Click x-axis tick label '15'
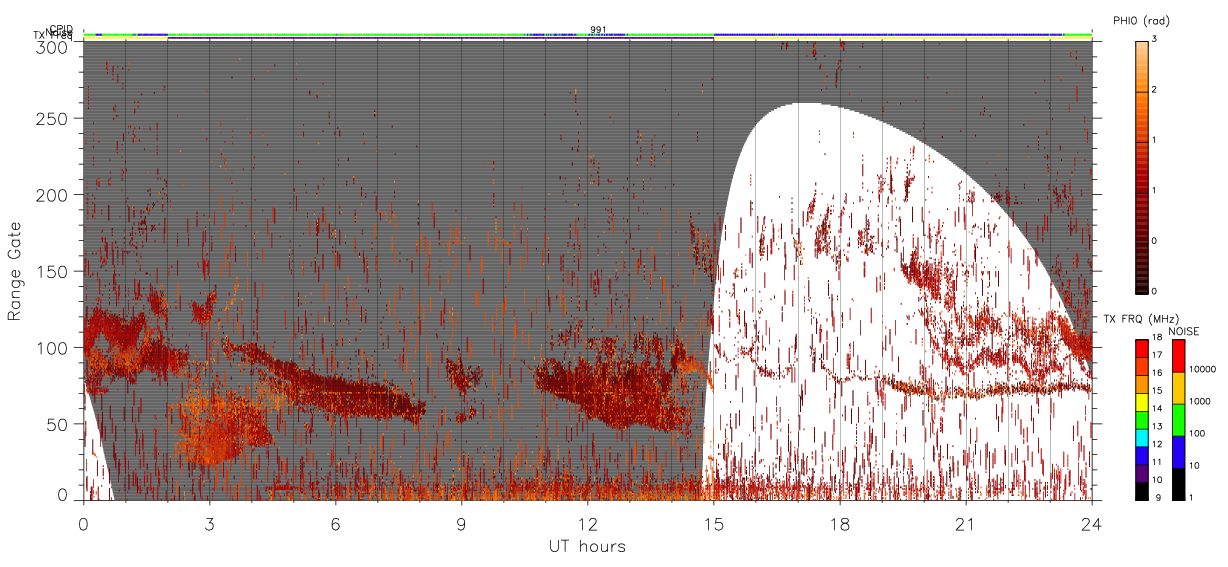The width and height of the screenshot is (1228, 567). [713, 524]
